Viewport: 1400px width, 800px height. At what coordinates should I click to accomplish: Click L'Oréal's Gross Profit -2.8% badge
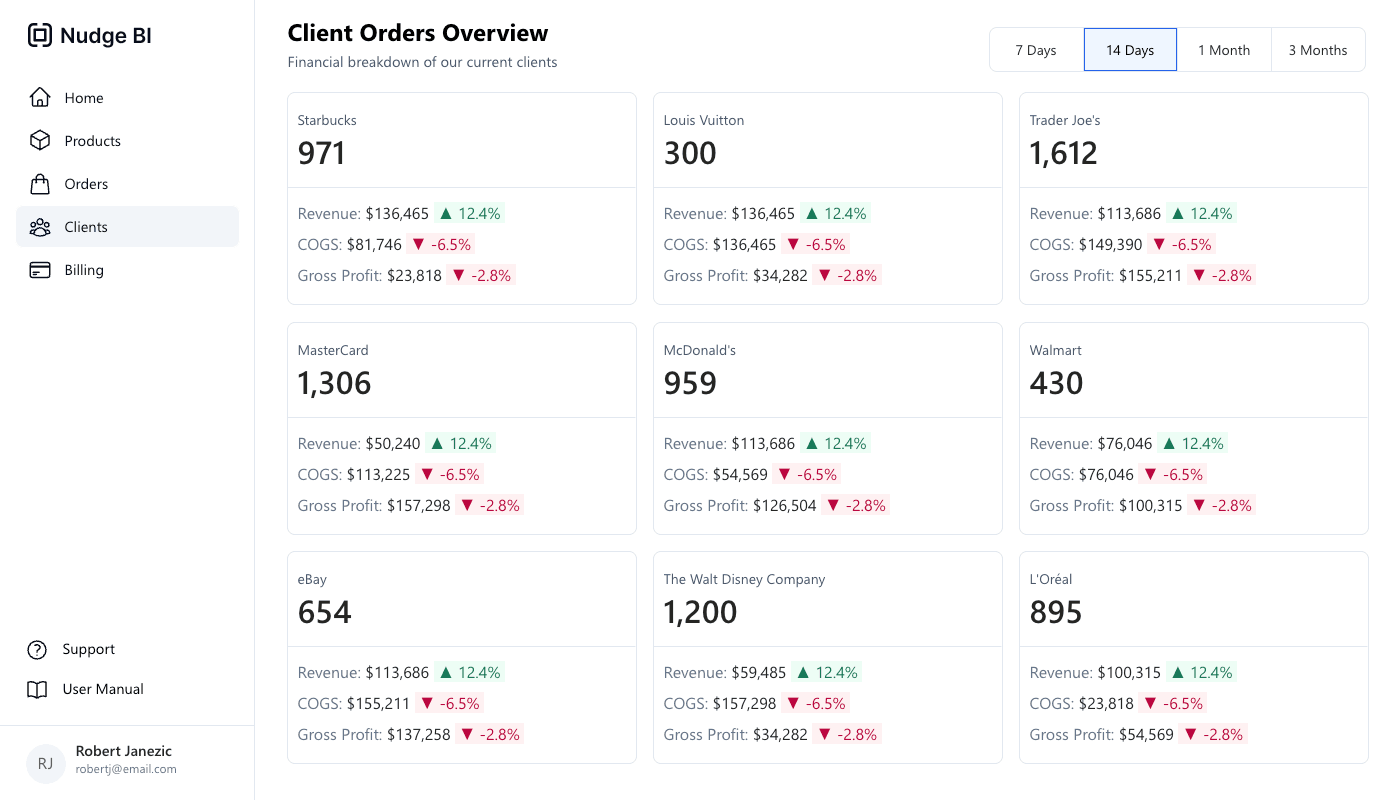pos(1214,735)
